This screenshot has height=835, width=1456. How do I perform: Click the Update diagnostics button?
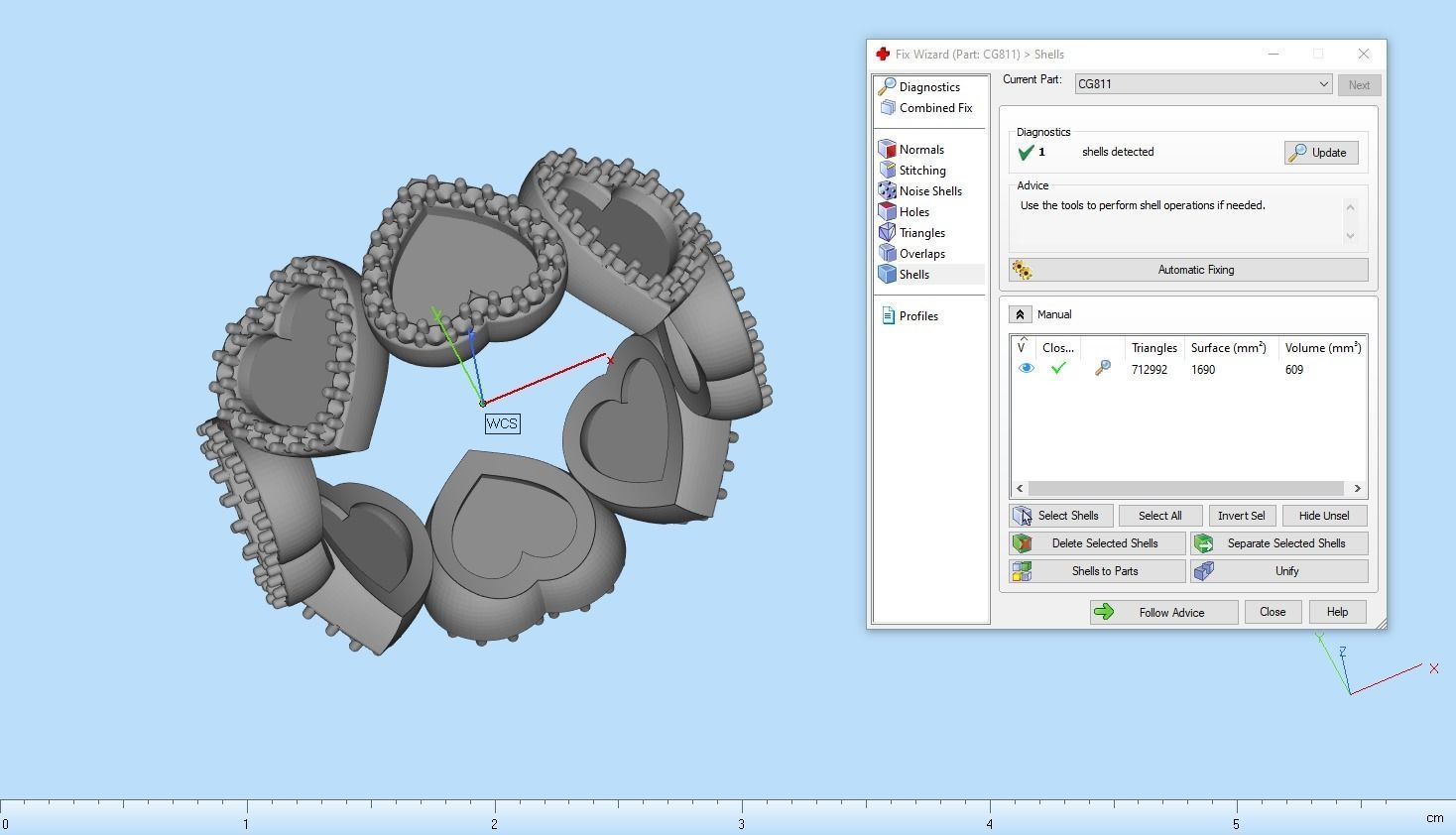click(x=1321, y=153)
